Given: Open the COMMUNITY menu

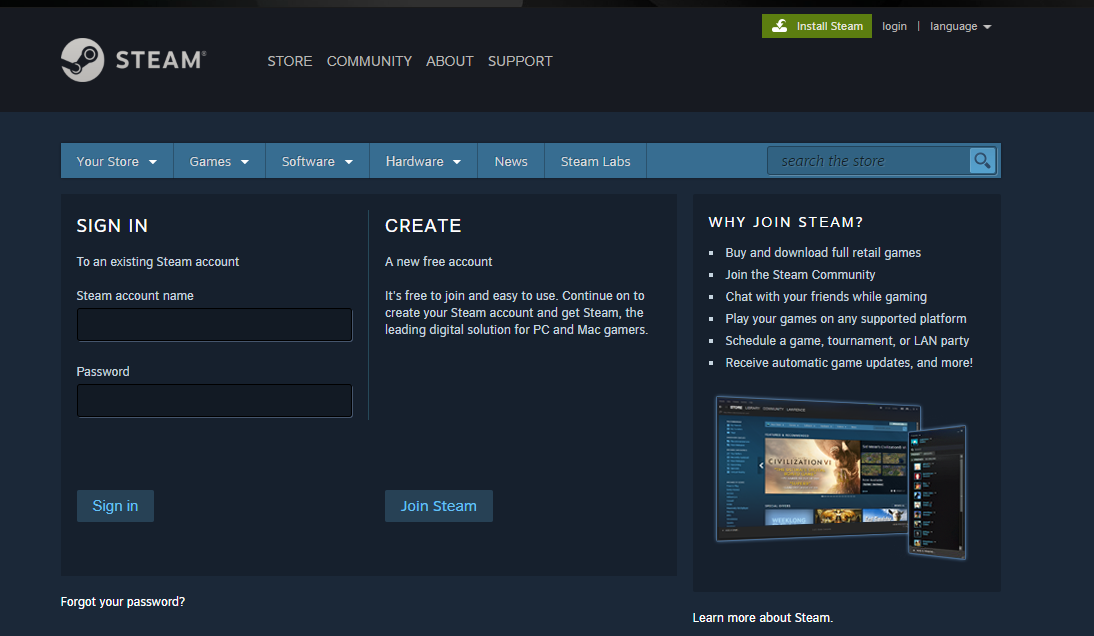Looking at the screenshot, I should 369,61.
